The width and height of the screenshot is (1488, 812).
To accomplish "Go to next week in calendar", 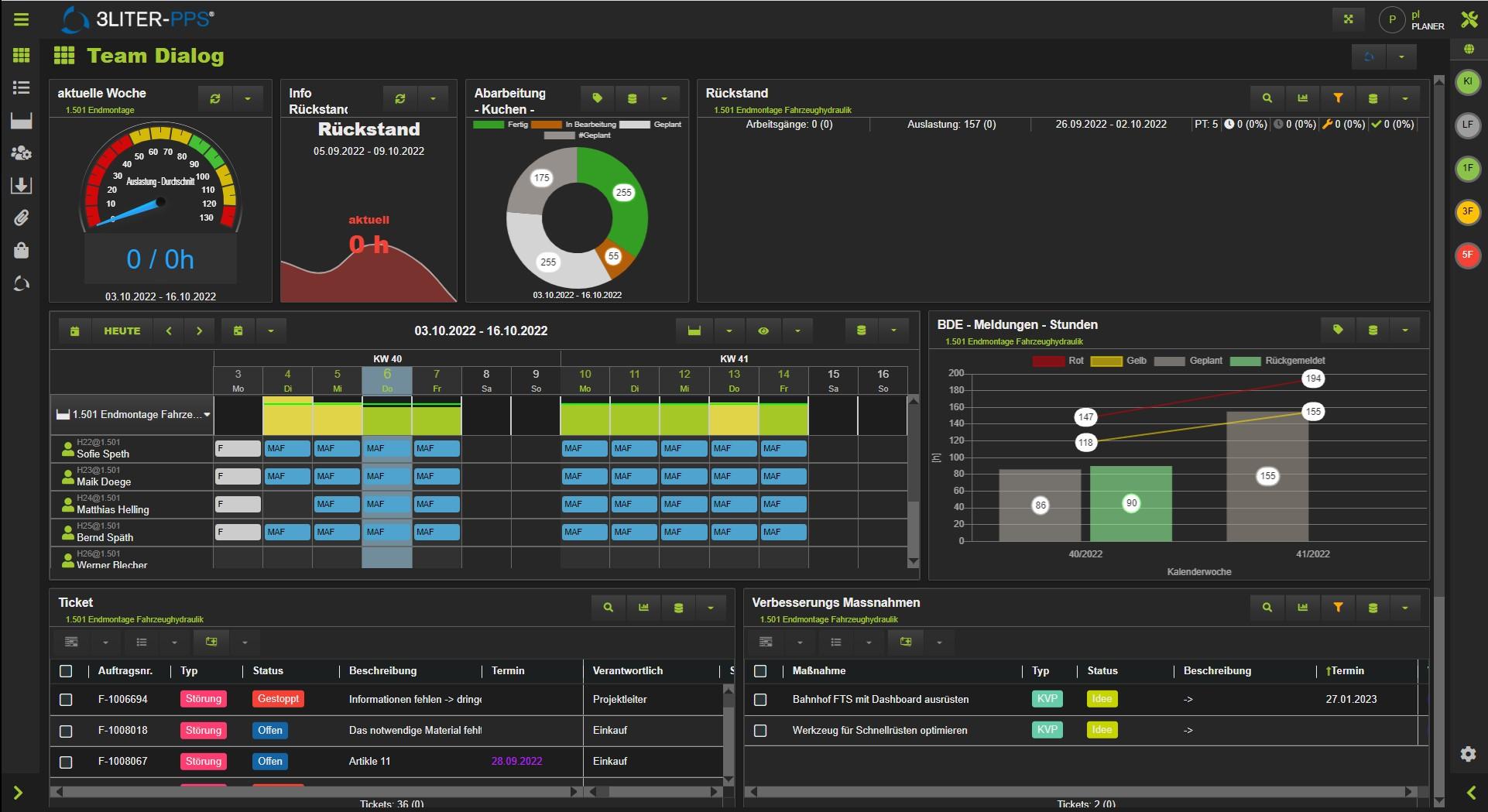I will click(x=199, y=331).
